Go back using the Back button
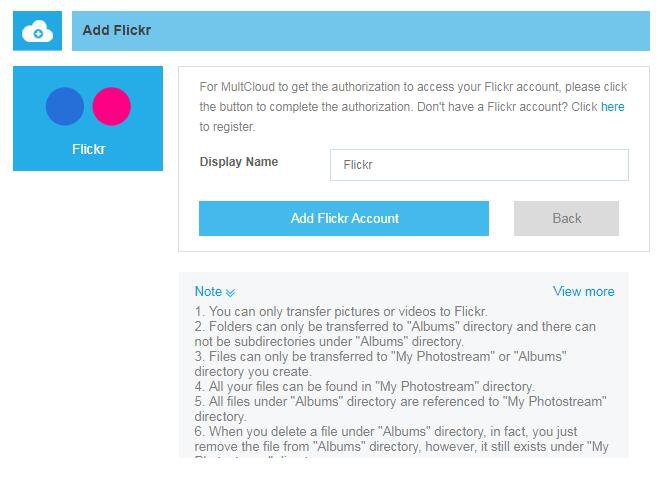Screen dimensions: 661x487 566,218
